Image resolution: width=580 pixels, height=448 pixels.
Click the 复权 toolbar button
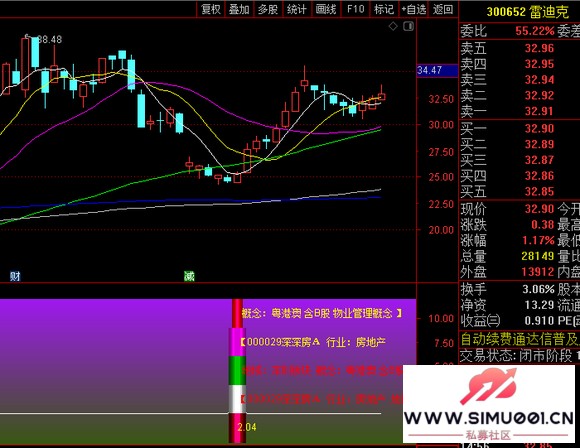tap(210, 9)
